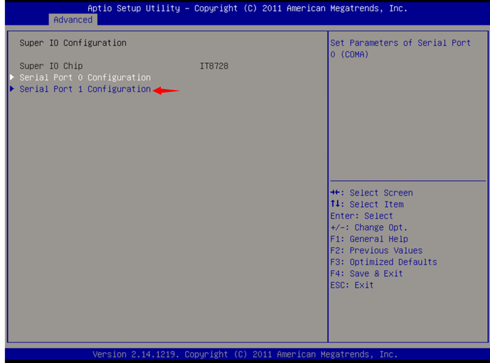Click the white triangle beside Serial Port 0

[x=12, y=77]
